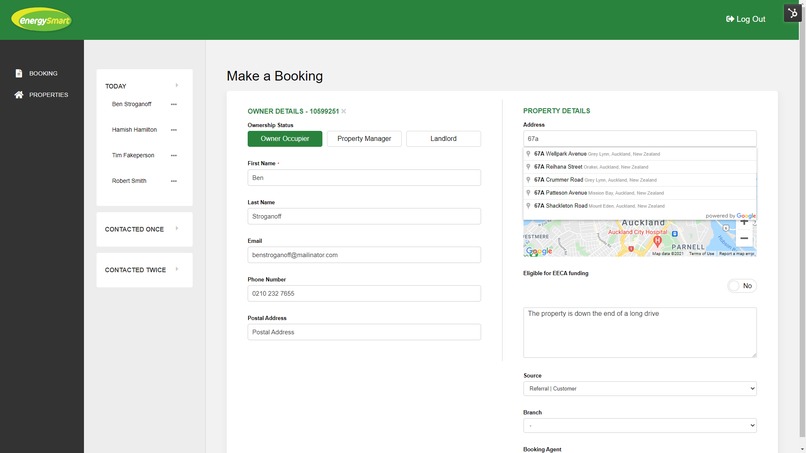Select Robert Smith in Today list
Image resolution: width=806 pixels, height=453 pixels.
point(129,181)
